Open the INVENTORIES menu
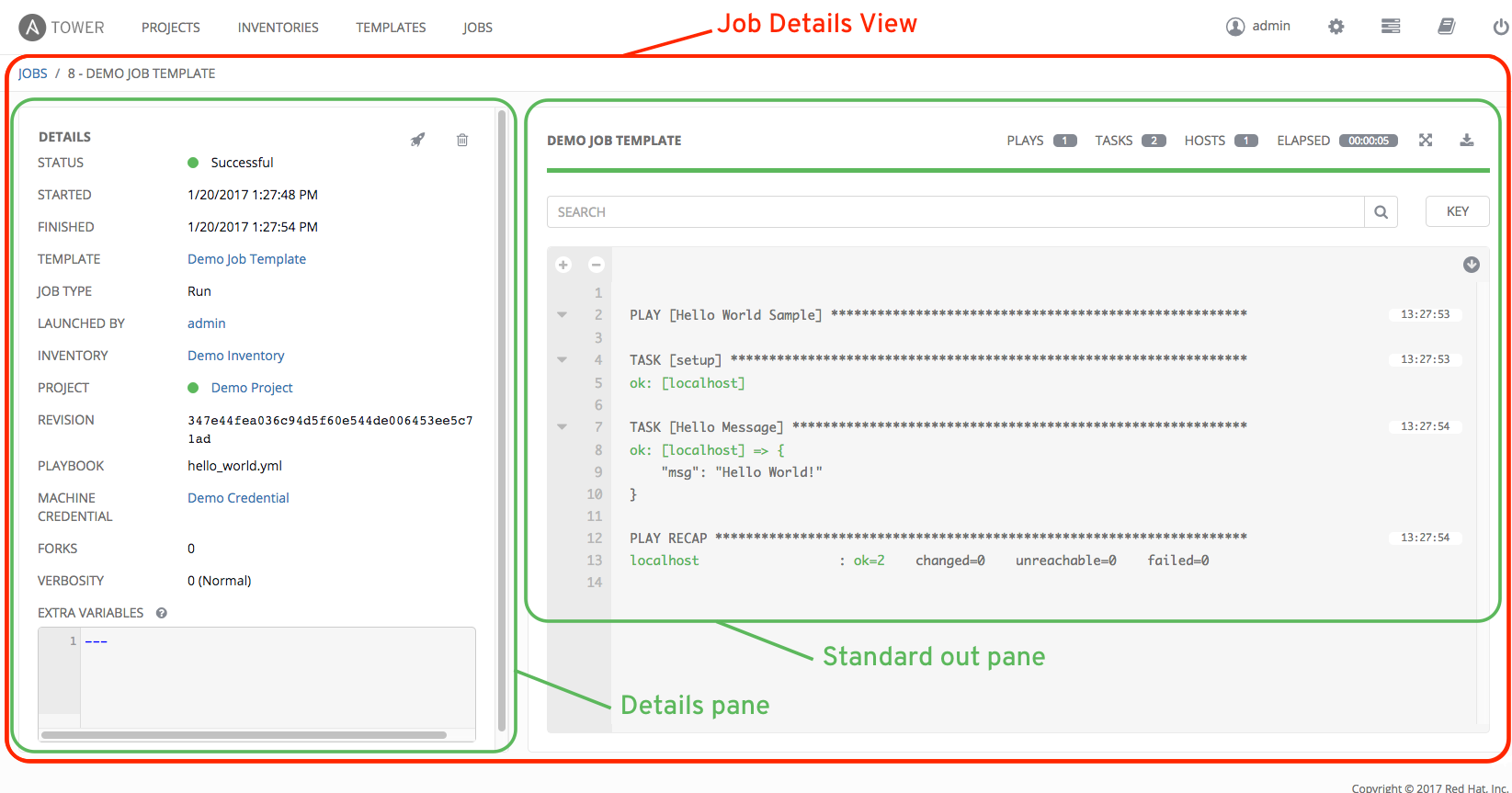This screenshot has width=1512, height=793. pyautogui.click(x=279, y=28)
